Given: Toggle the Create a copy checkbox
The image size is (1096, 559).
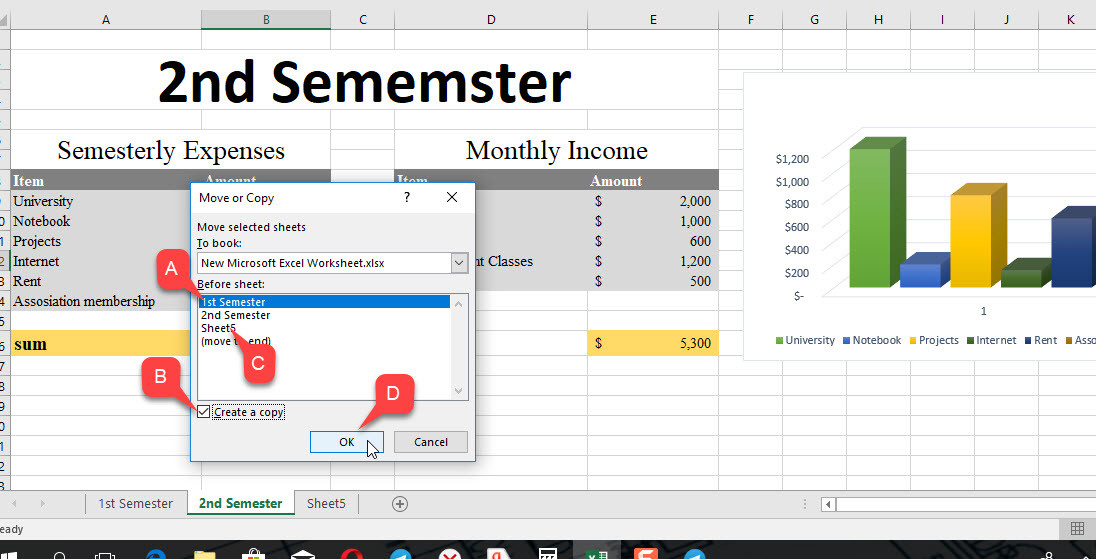Looking at the screenshot, I should click(x=203, y=412).
